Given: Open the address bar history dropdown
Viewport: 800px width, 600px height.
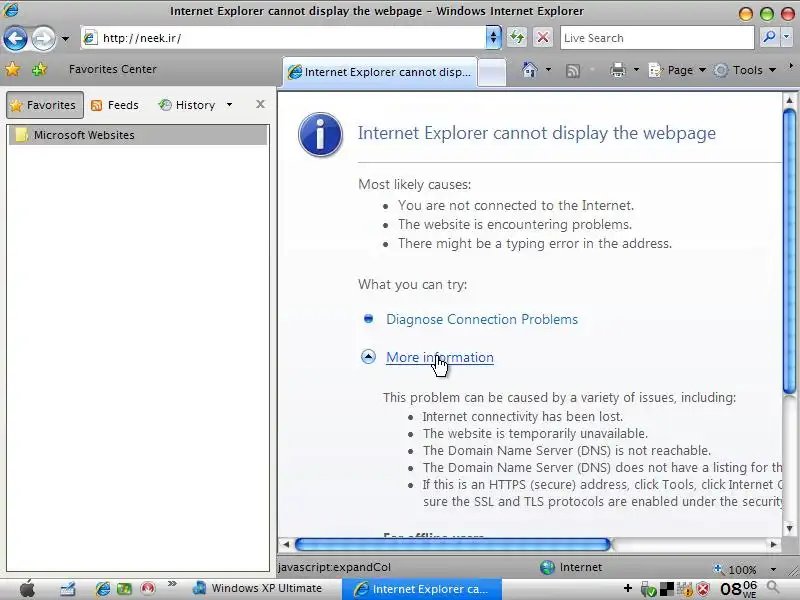Looking at the screenshot, I should point(493,38).
